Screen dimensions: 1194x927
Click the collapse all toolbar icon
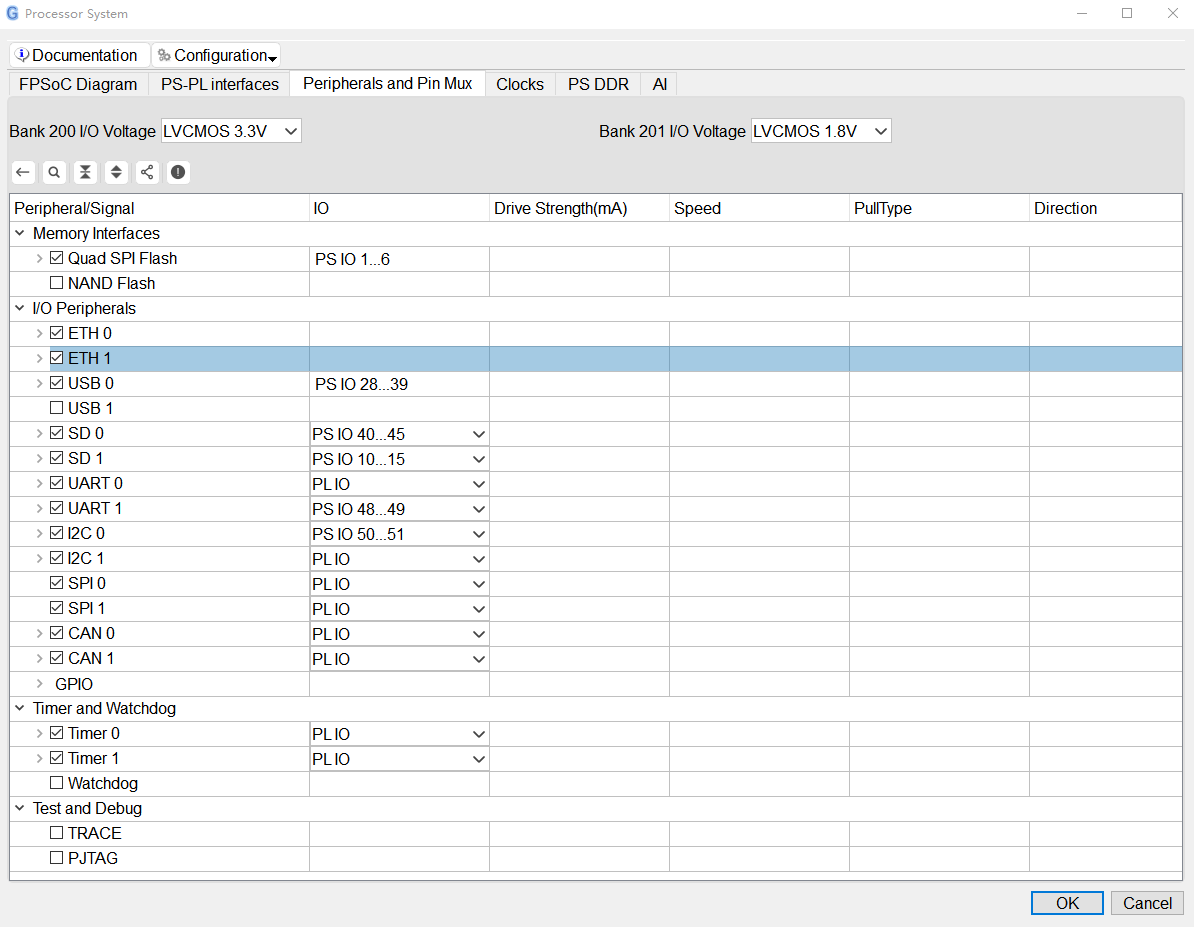pos(85,172)
